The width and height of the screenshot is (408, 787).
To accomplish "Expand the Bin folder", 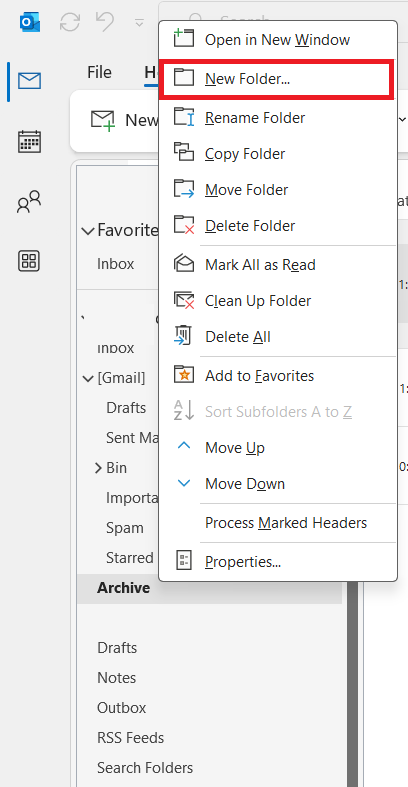I will [98, 468].
